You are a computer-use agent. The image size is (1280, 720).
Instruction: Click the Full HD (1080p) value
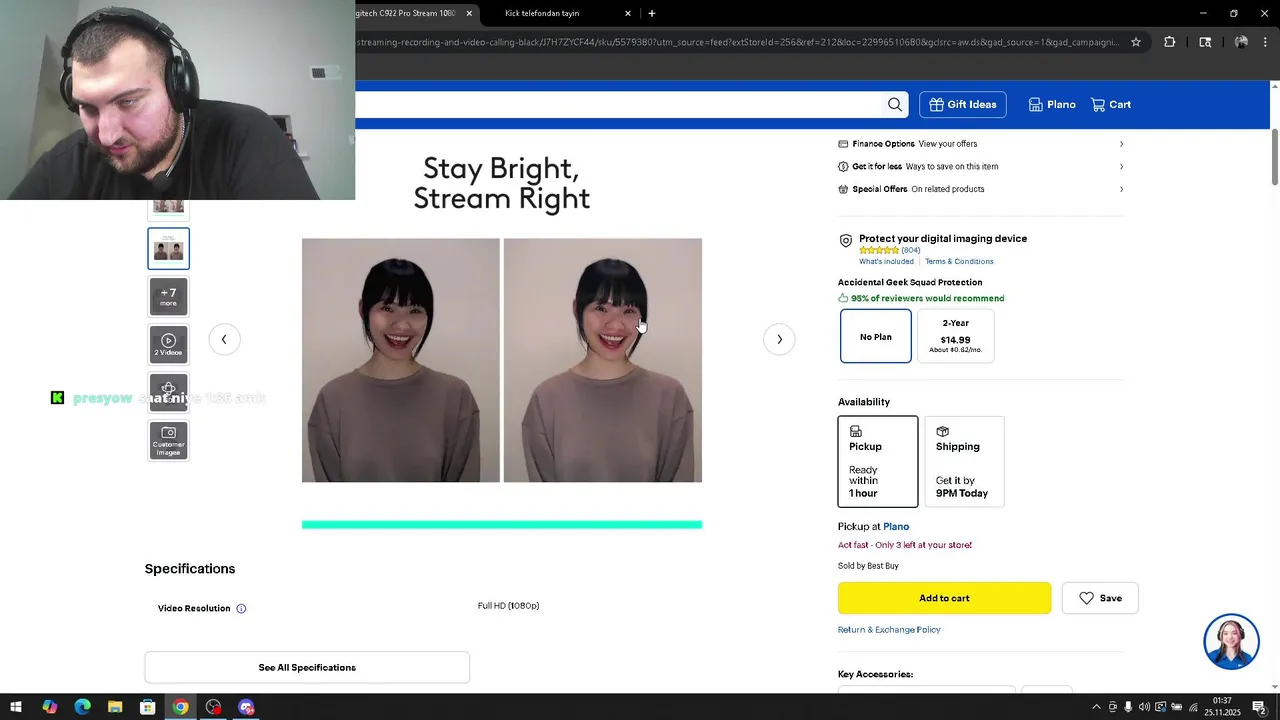tap(508, 606)
